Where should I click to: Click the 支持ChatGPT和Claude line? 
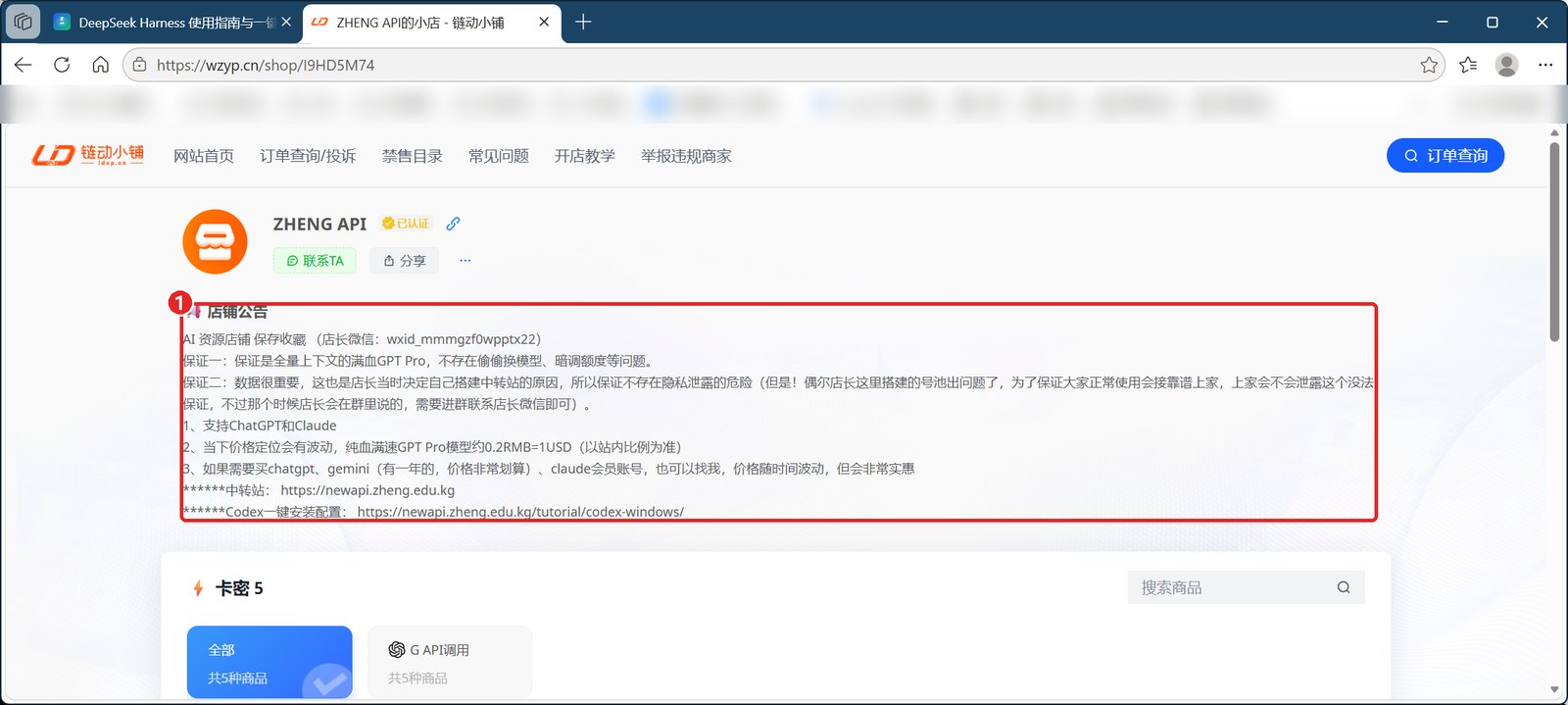click(x=260, y=426)
